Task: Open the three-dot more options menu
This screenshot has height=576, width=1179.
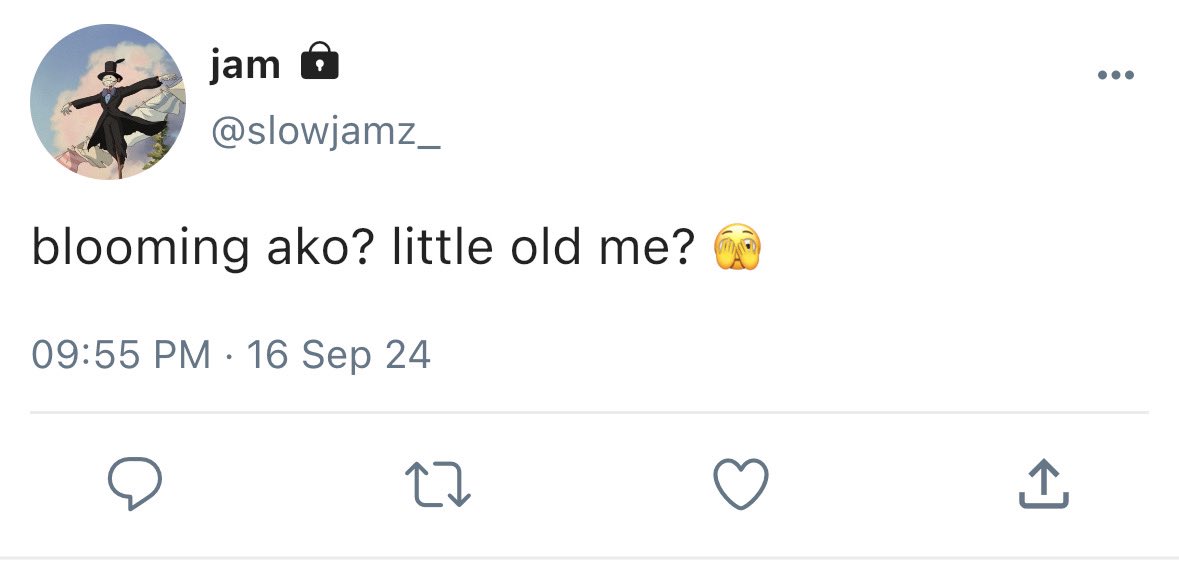Action: coord(1116,74)
